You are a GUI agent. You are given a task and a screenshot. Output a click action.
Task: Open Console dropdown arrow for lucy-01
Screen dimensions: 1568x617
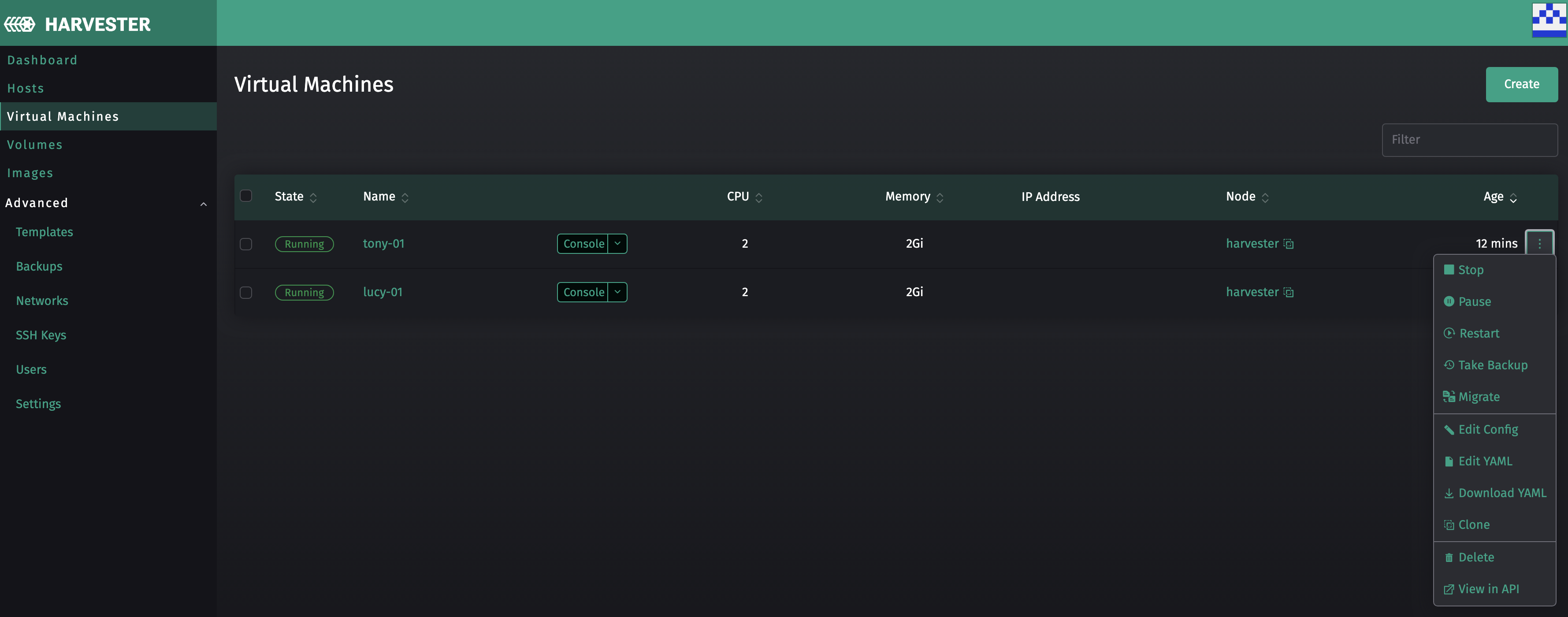pos(617,292)
